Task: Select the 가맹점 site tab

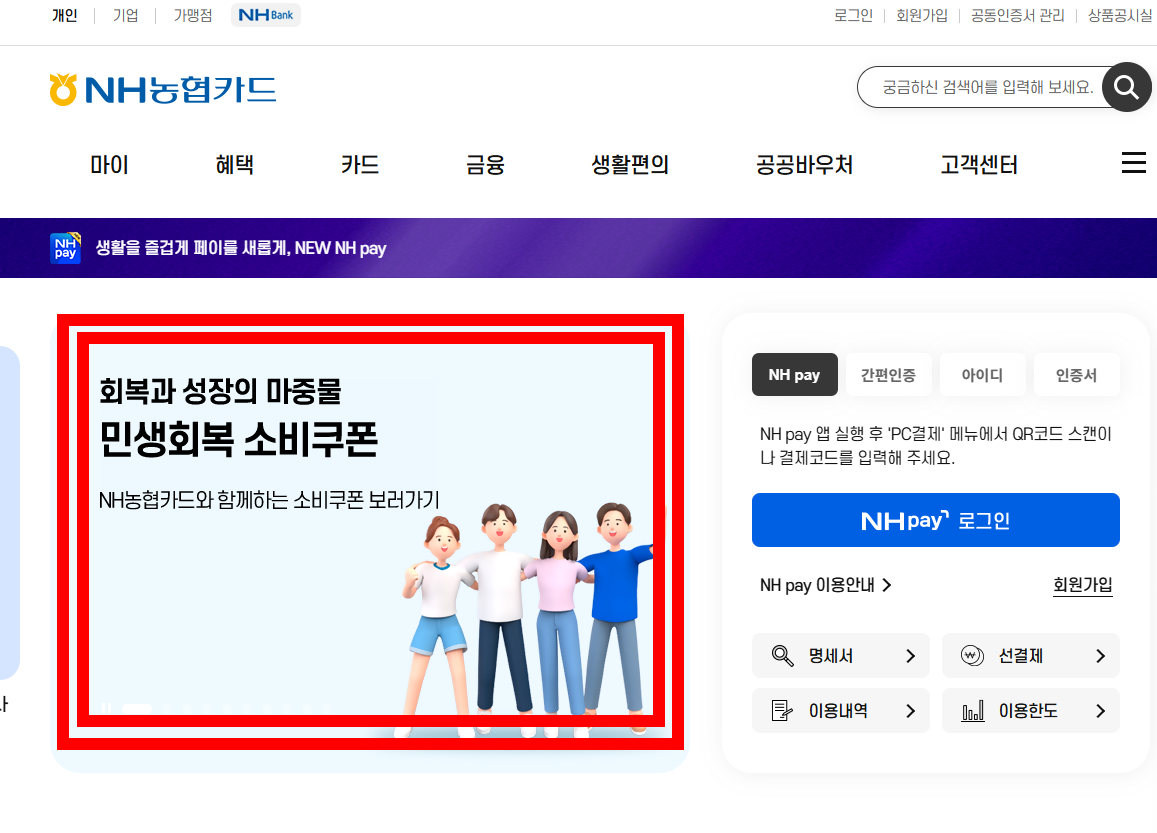Action: coord(193,15)
